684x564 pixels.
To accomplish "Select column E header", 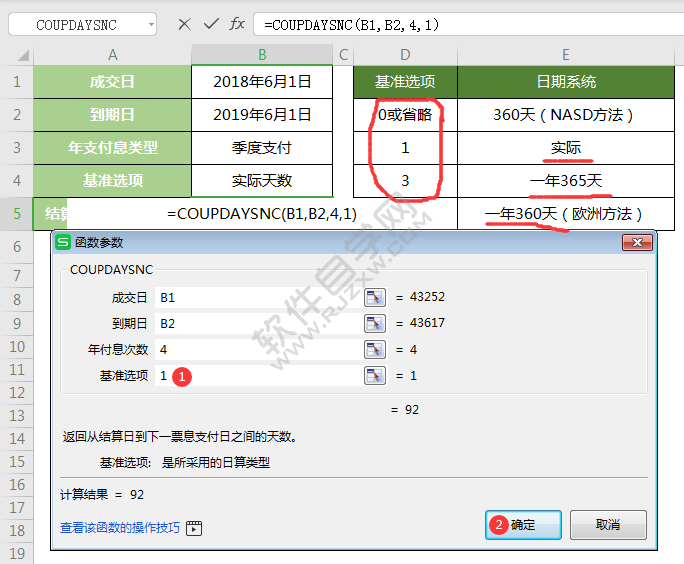I will point(566,55).
